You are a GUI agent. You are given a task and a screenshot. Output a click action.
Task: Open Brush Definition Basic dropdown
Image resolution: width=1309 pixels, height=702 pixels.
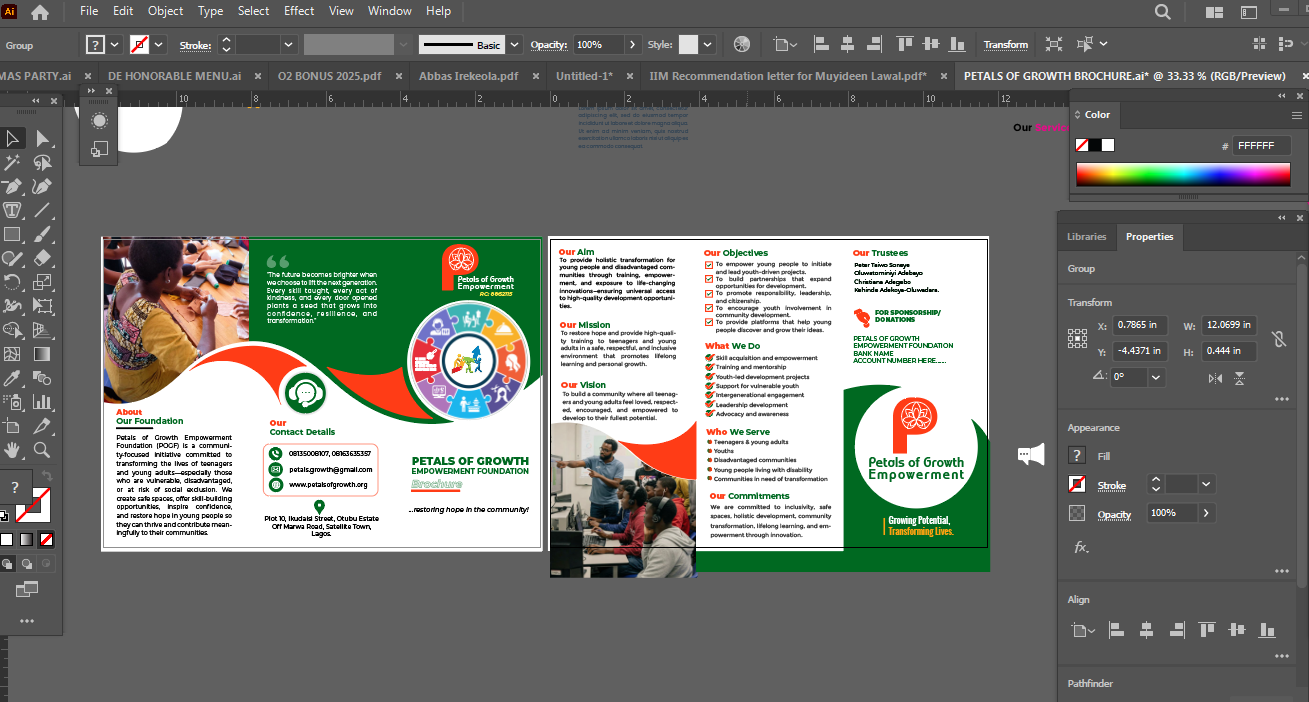[514, 45]
